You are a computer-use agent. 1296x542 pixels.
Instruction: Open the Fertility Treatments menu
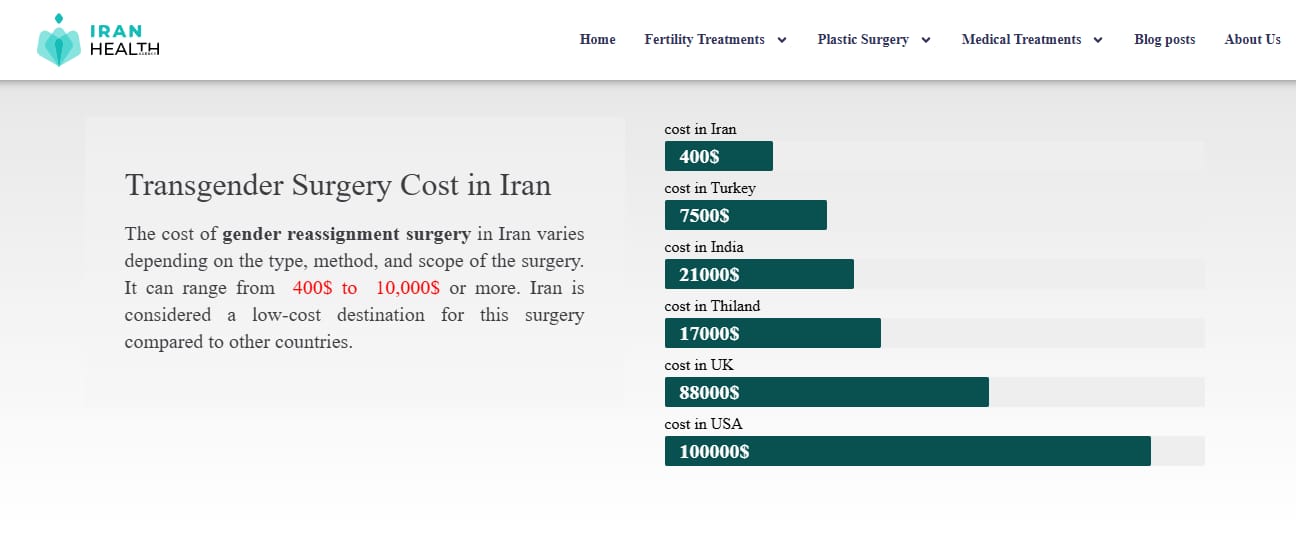[704, 40]
